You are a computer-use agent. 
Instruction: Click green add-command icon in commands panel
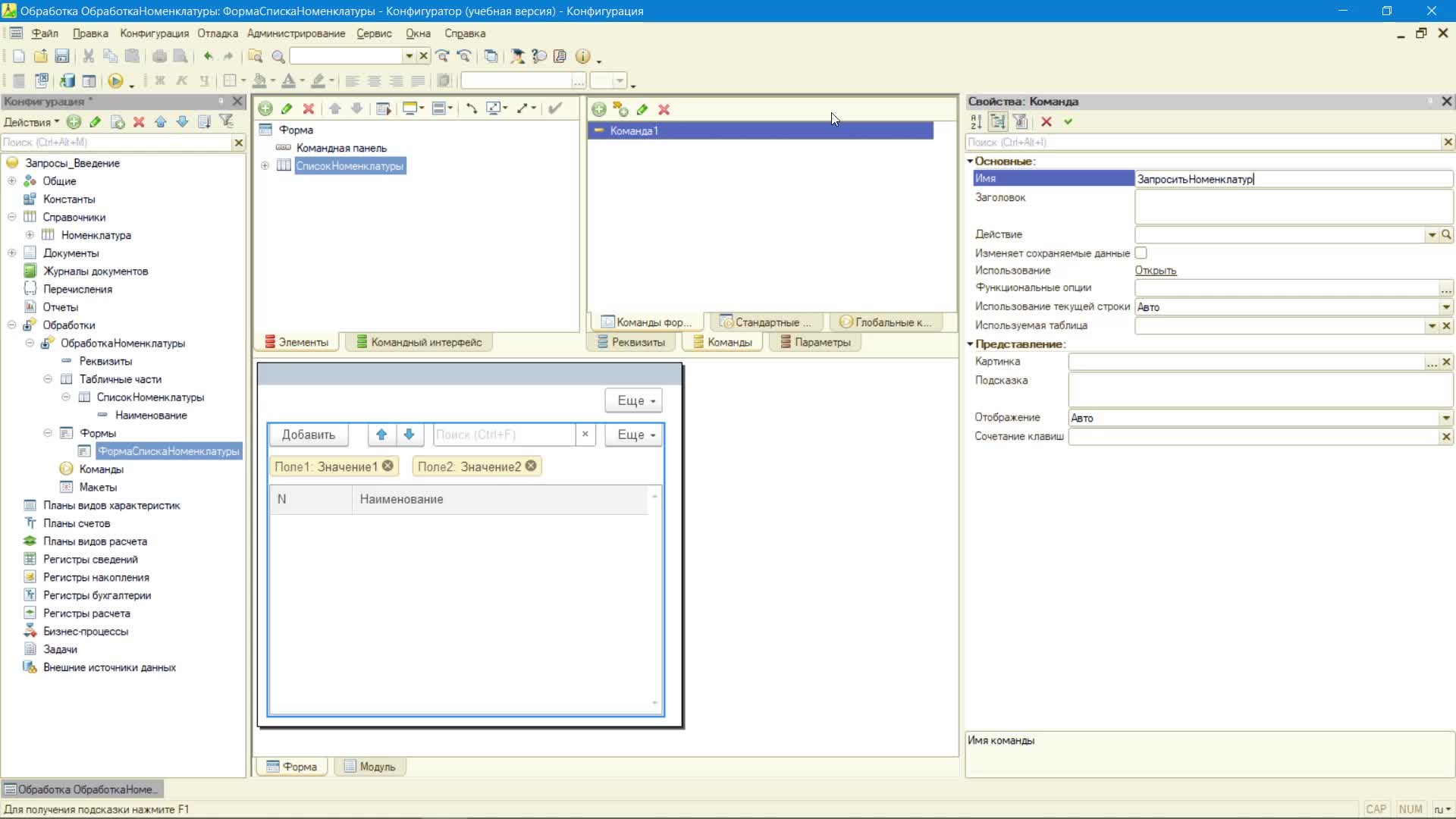click(x=599, y=109)
